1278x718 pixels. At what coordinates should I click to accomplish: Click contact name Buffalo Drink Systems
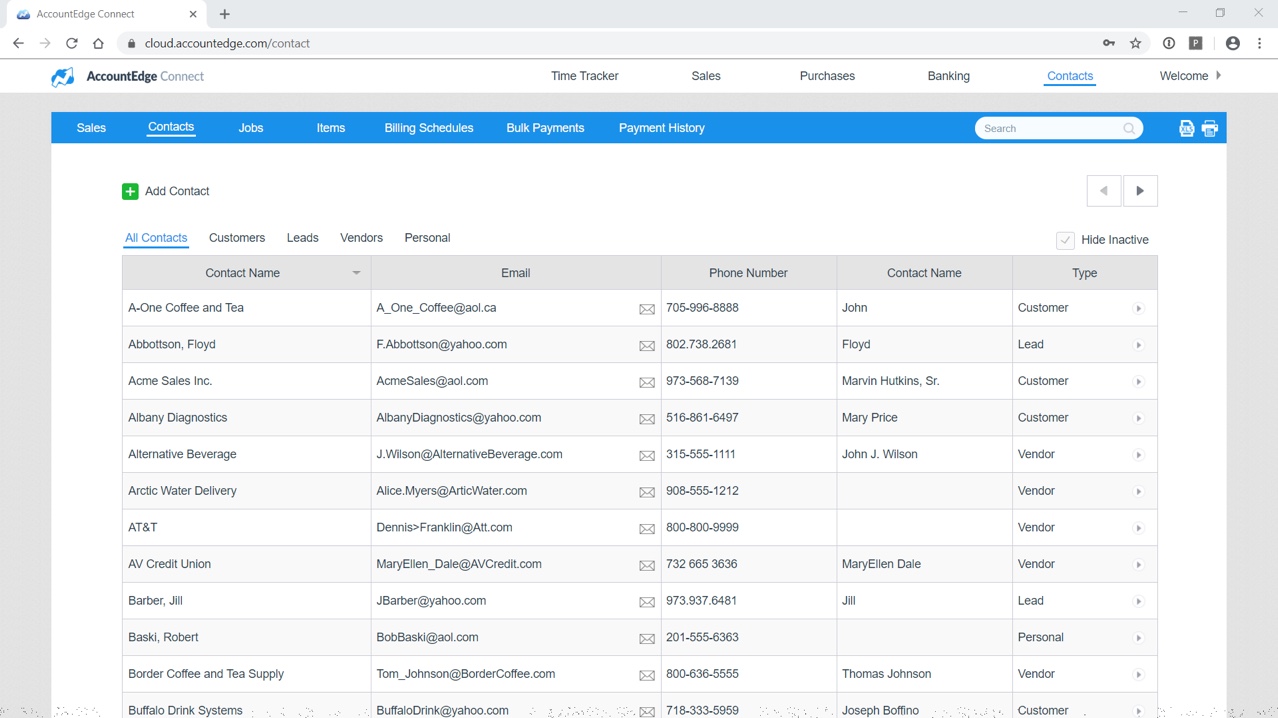click(x=185, y=710)
